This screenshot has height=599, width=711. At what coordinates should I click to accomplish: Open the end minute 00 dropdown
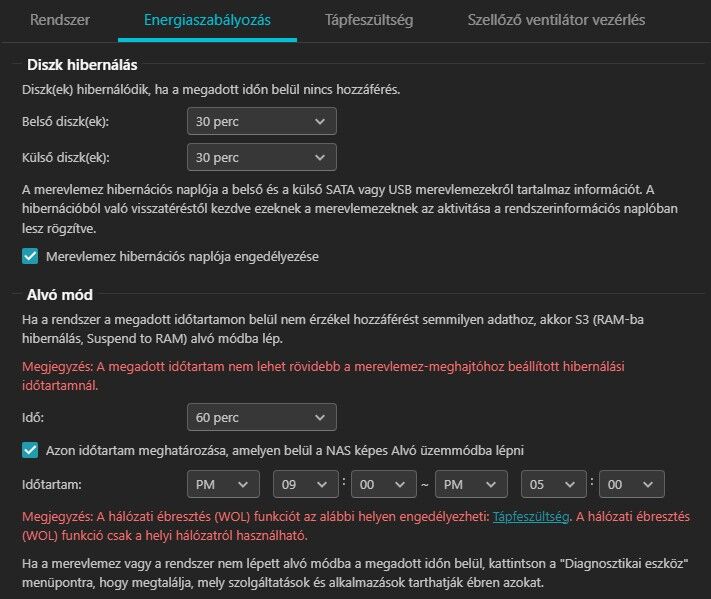pos(632,484)
